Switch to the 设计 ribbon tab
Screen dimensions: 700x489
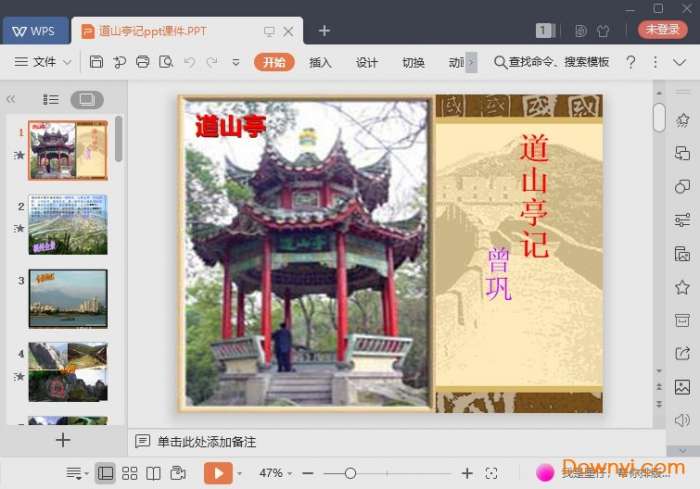point(367,62)
